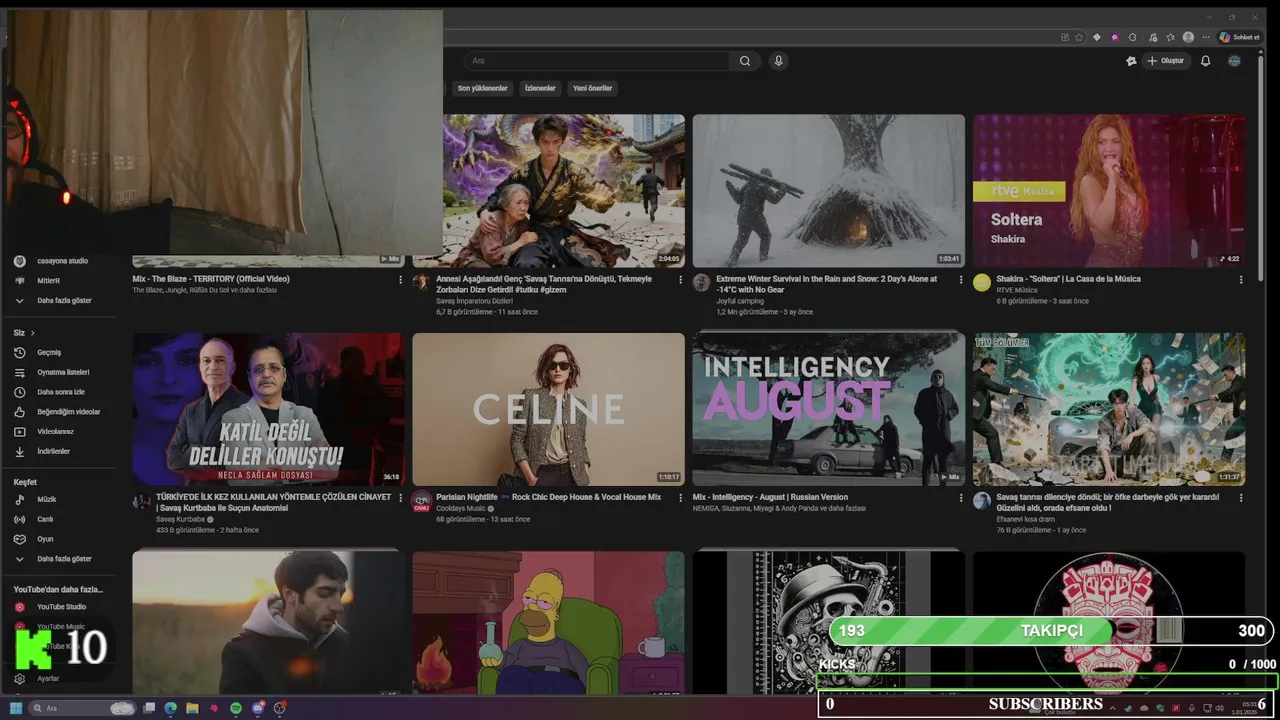Select the Yeni öneriler filter chip

592,88
